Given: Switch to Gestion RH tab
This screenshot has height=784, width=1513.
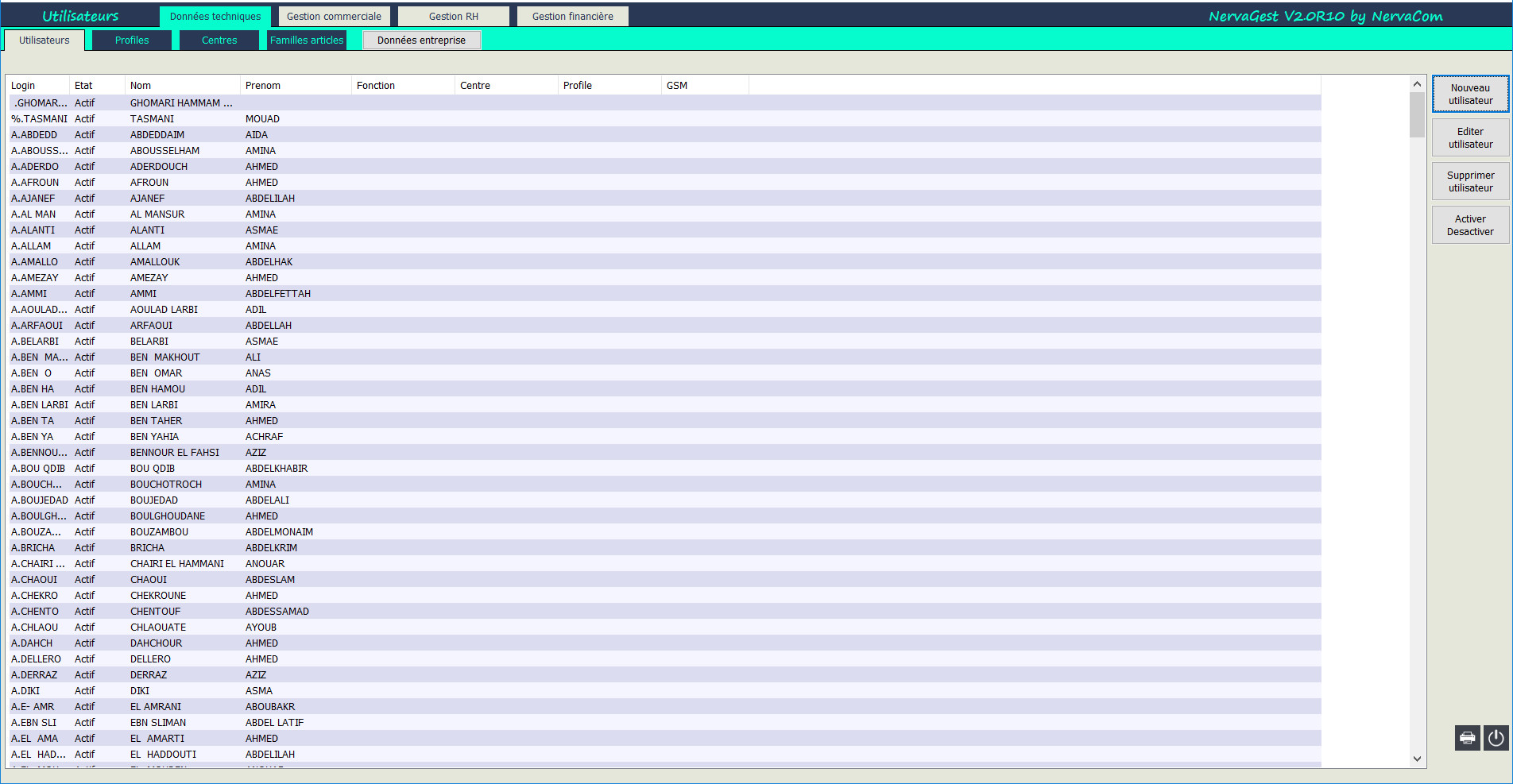Looking at the screenshot, I should tap(454, 17).
